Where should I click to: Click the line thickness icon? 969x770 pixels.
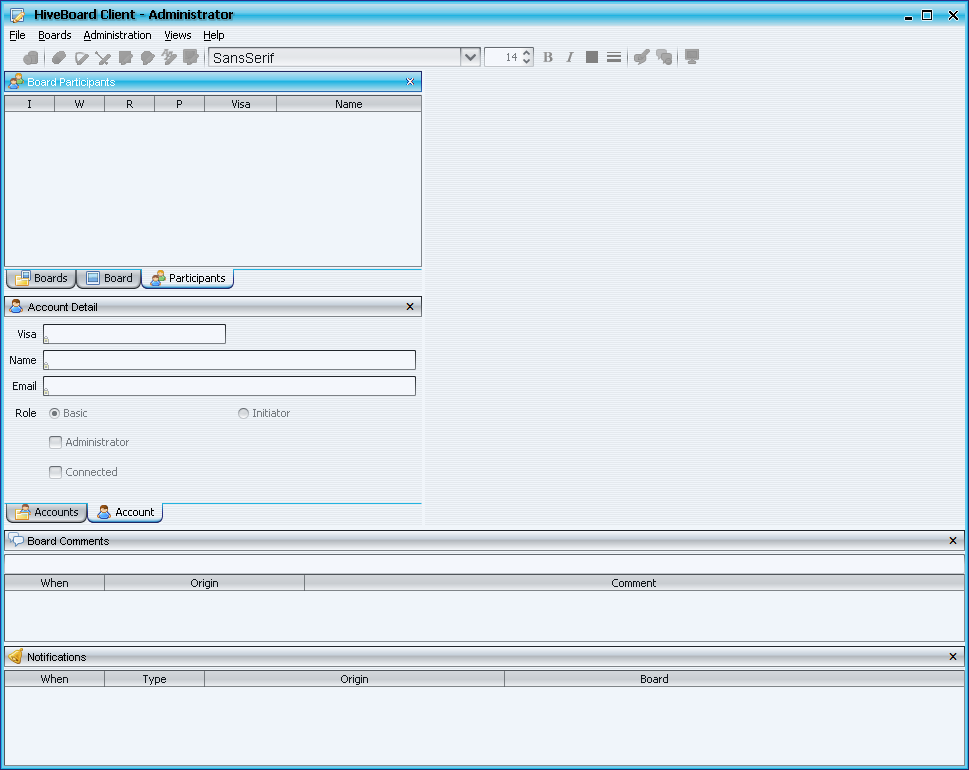(x=614, y=58)
